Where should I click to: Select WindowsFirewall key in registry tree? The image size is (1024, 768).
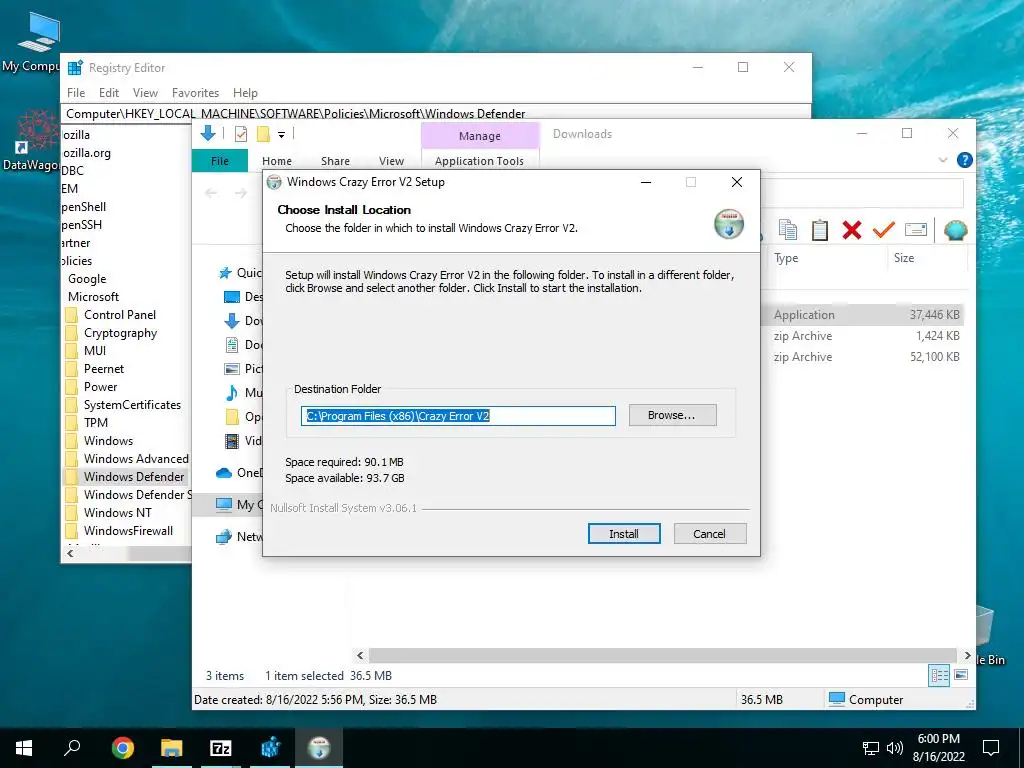[x=128, y=531]
